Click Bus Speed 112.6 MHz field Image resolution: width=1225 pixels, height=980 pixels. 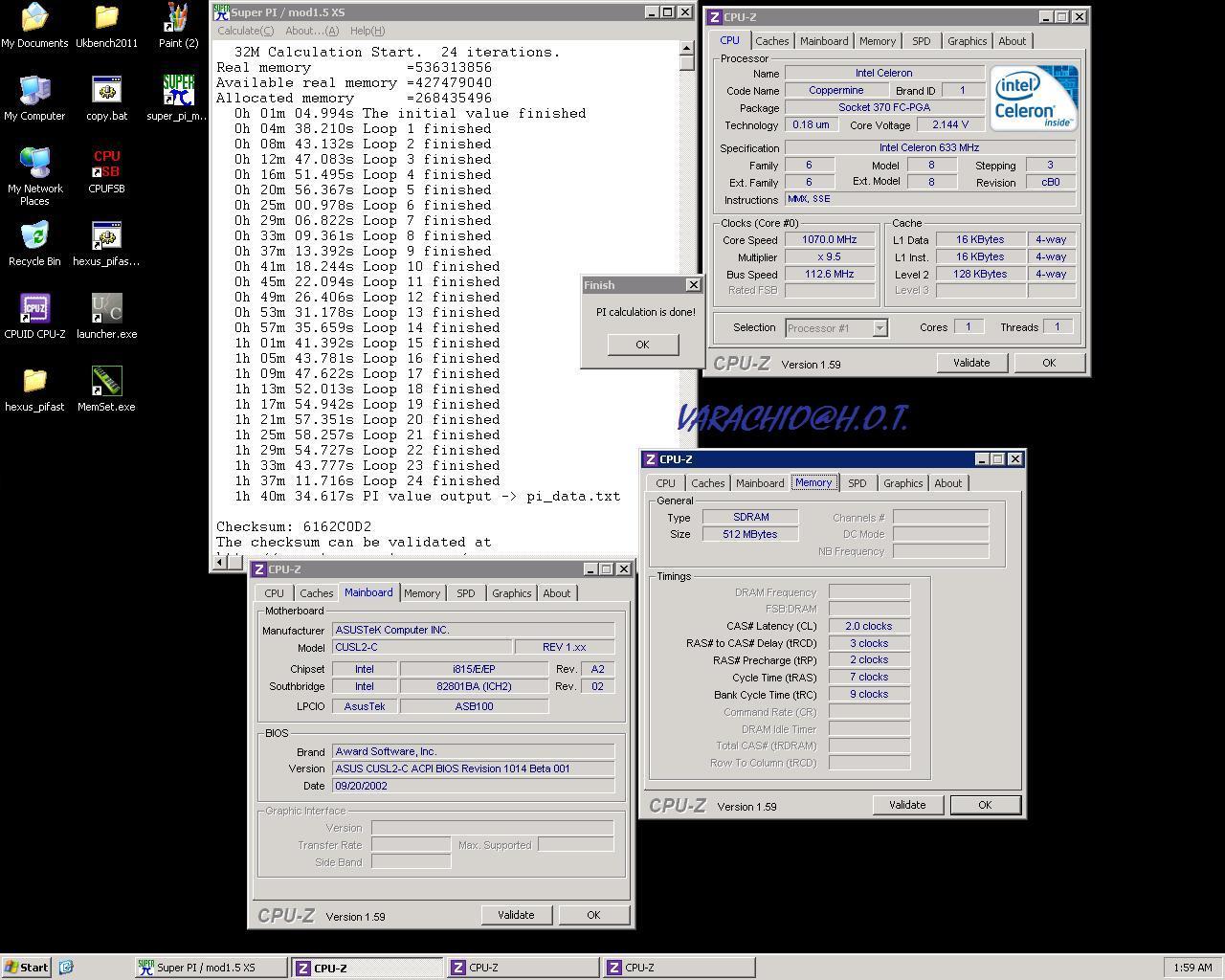pos(830,274)
